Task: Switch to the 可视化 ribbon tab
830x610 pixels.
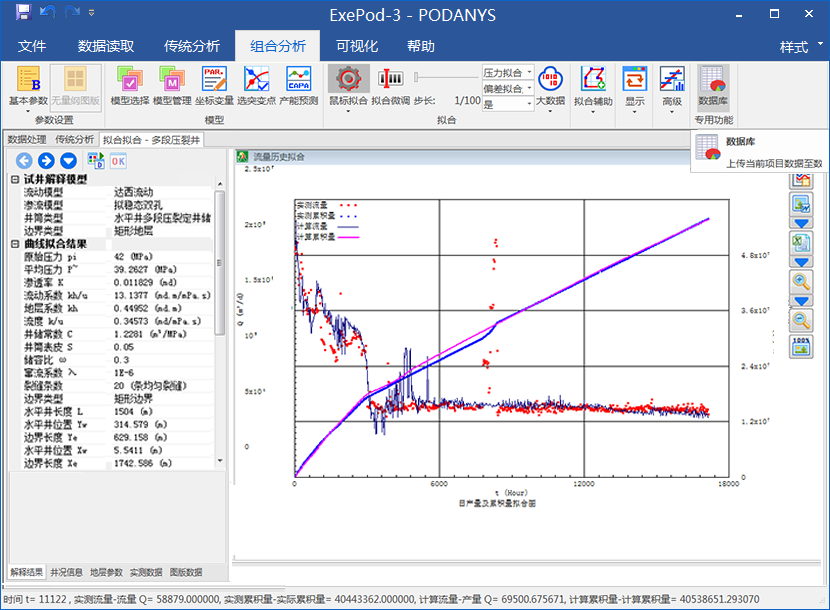Action: 357,46
